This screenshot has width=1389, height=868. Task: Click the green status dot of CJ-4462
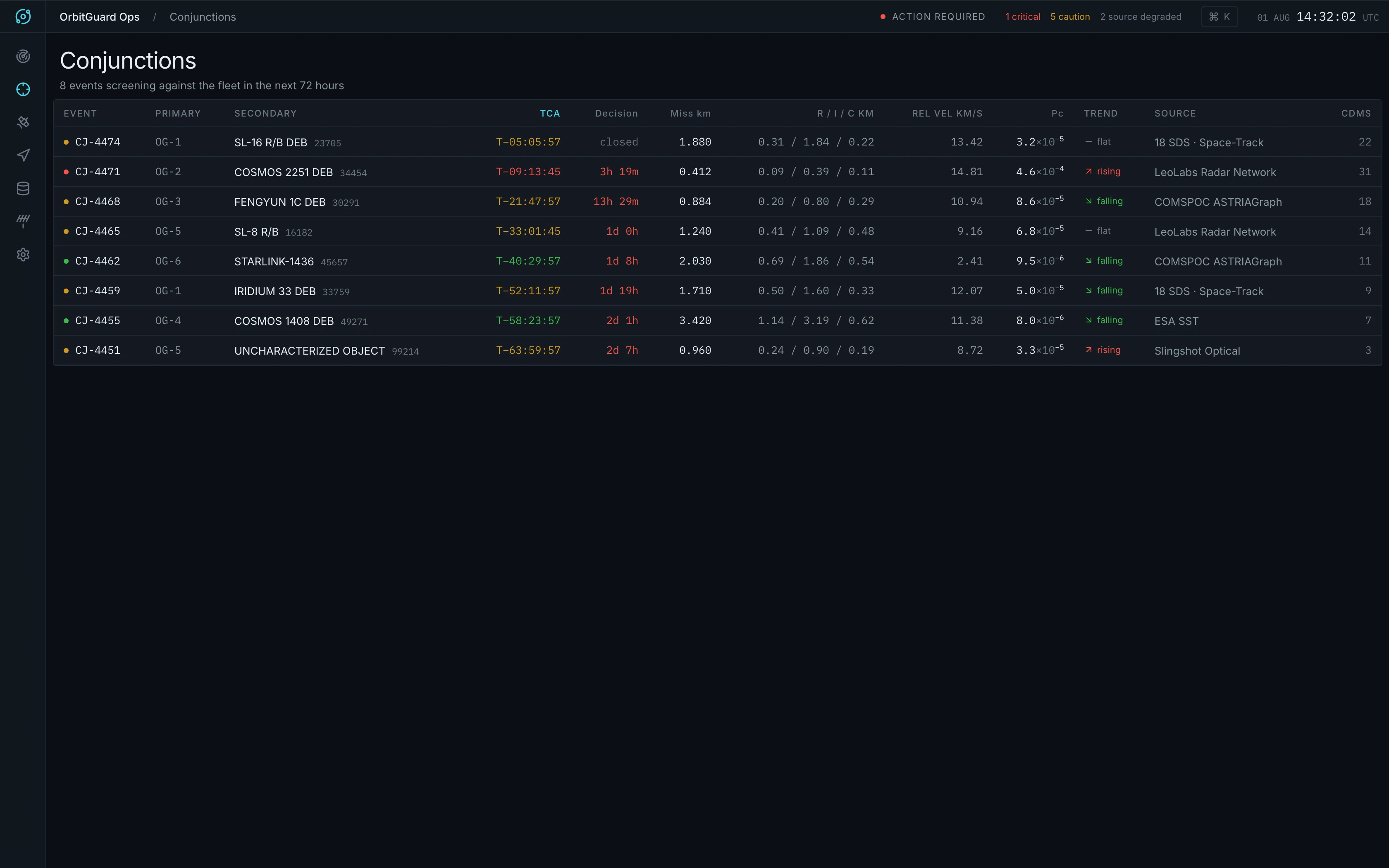pyautogui.click(x=66, y=261)
